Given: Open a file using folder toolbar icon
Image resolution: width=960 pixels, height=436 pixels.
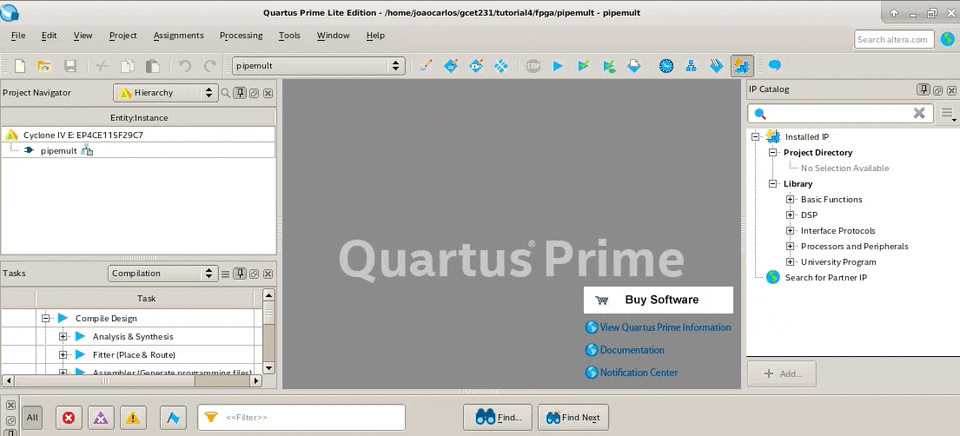Looking at the screenshot, I should point(44,66).
